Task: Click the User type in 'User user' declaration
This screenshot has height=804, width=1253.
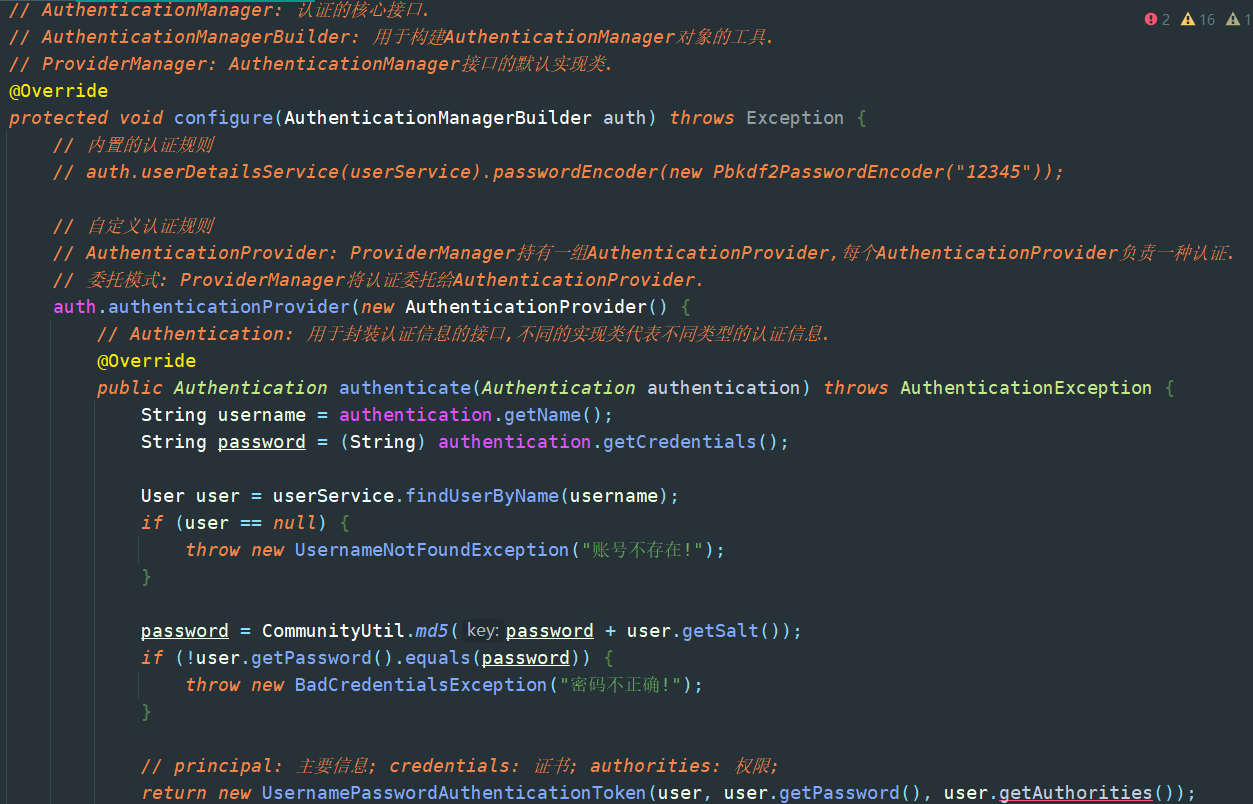Action: 163,496
